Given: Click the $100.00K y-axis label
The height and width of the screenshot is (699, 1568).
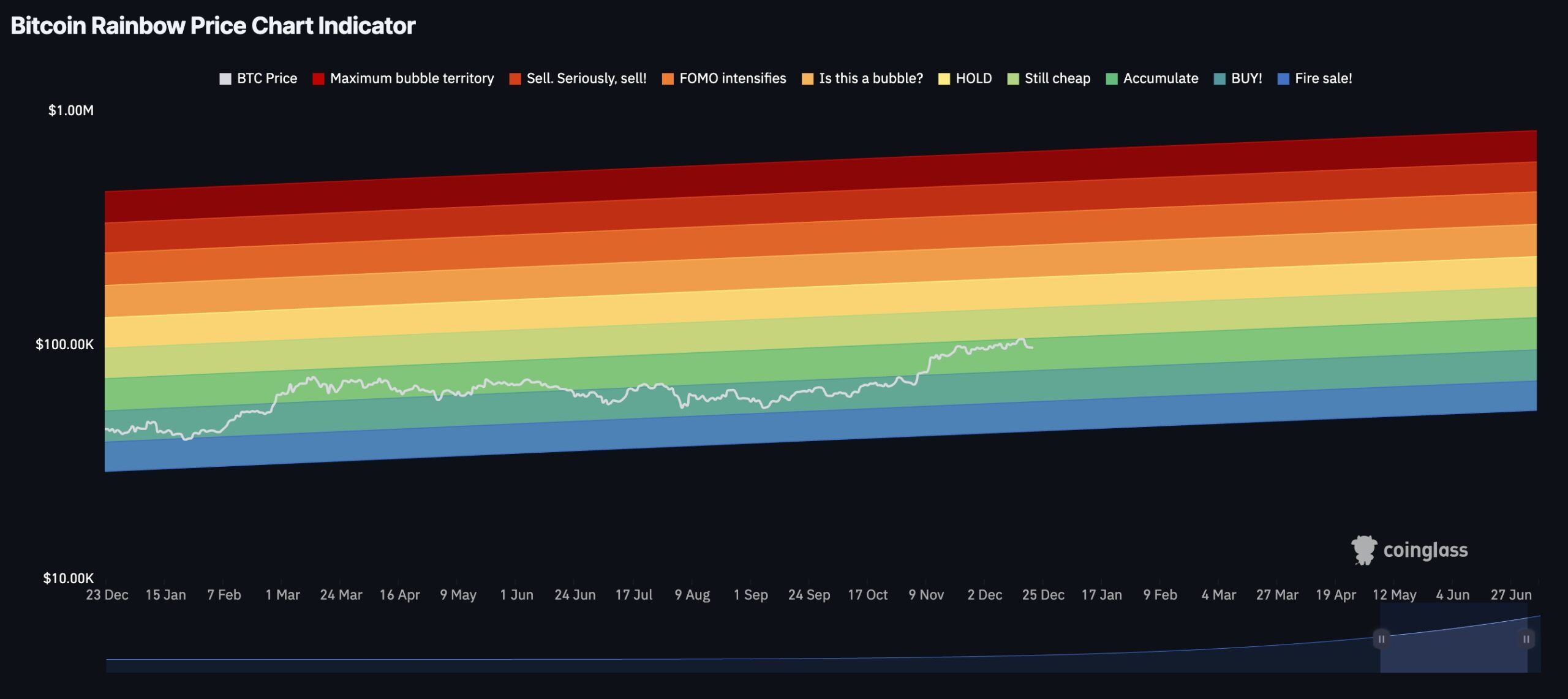Looking at the screenshot, I should [x=65, y=344].
